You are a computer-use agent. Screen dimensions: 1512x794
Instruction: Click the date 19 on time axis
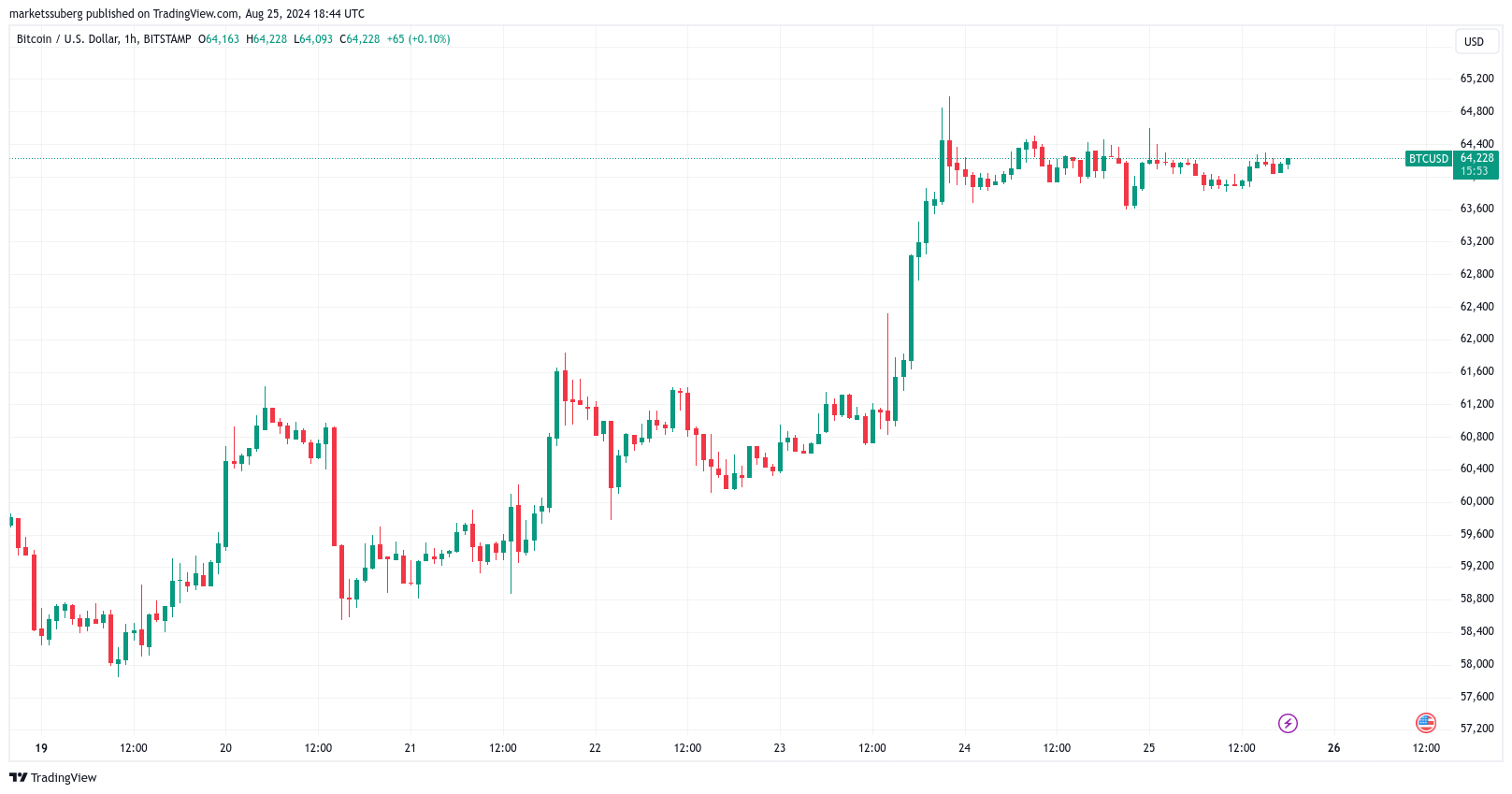[x=41, y=748]
